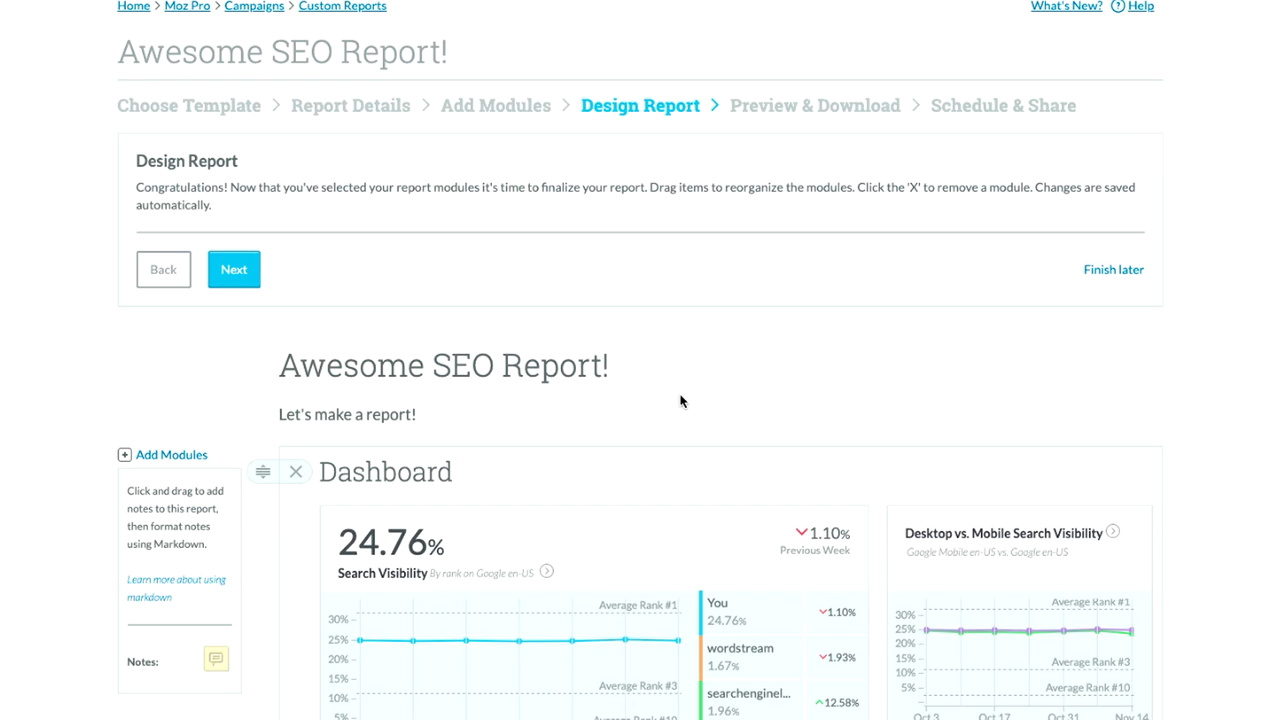
Task: Open the Campaigns breadcrumb link
Action: (x=254, y=6)
